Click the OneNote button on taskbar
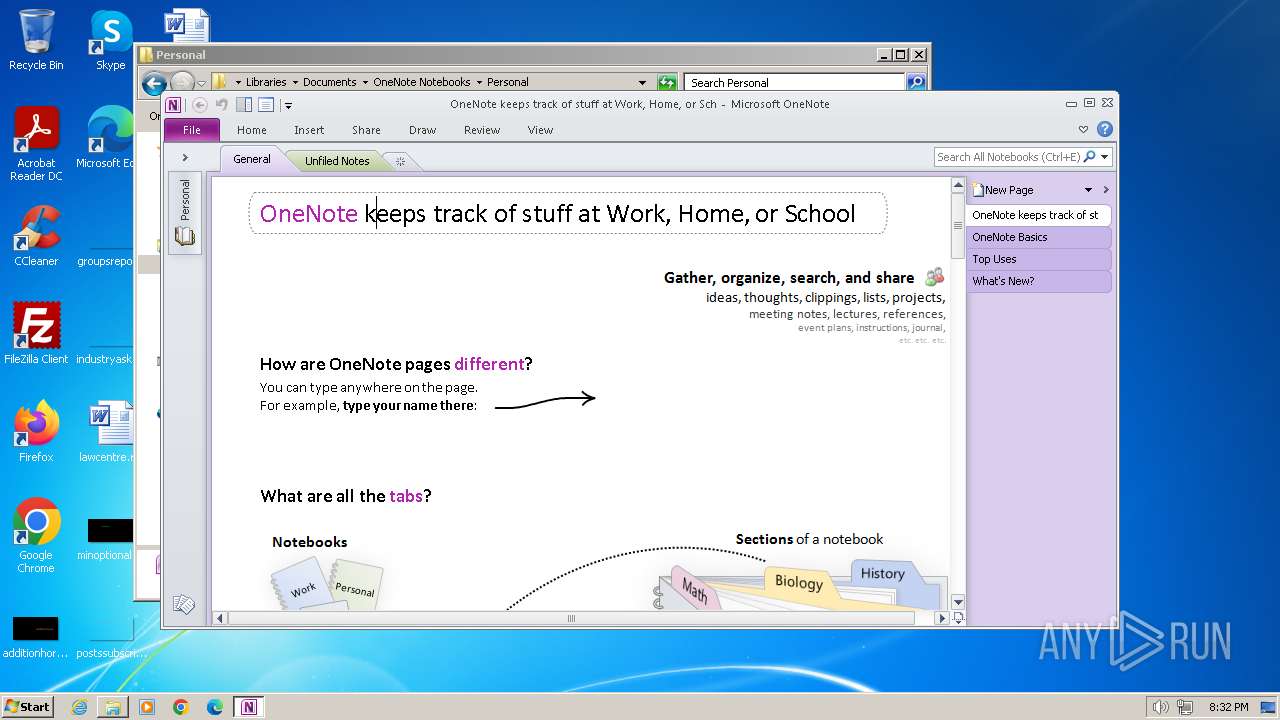This screenshot has width=1280, height=720. (248, 707)
